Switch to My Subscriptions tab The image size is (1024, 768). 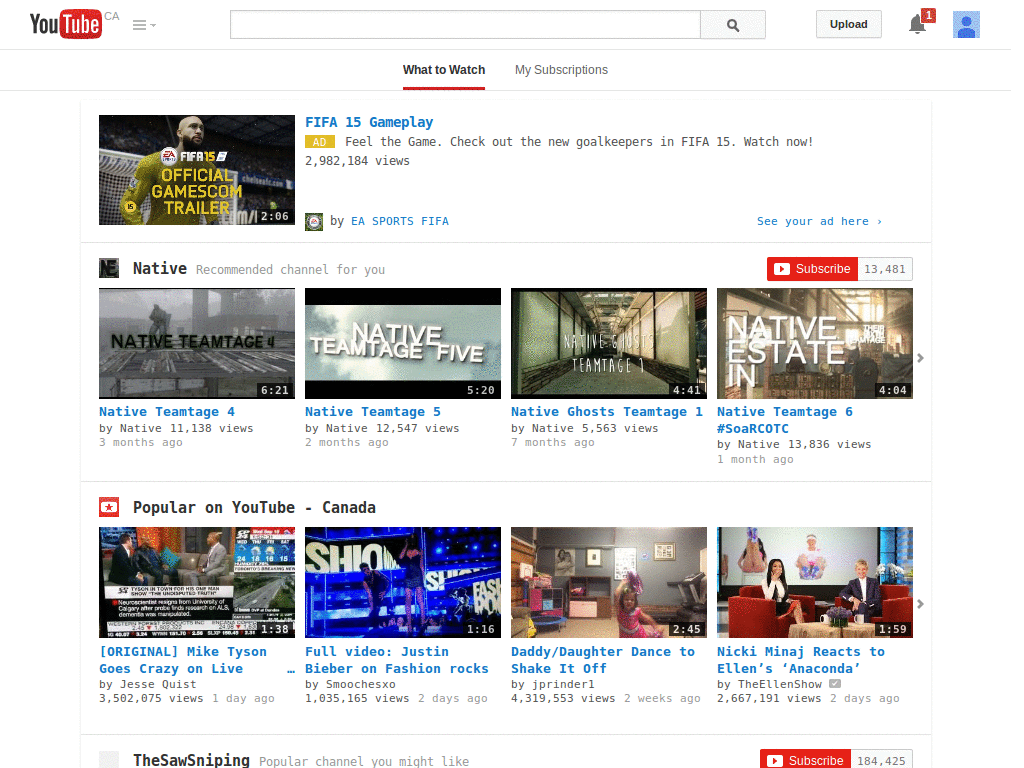(561, 70)
